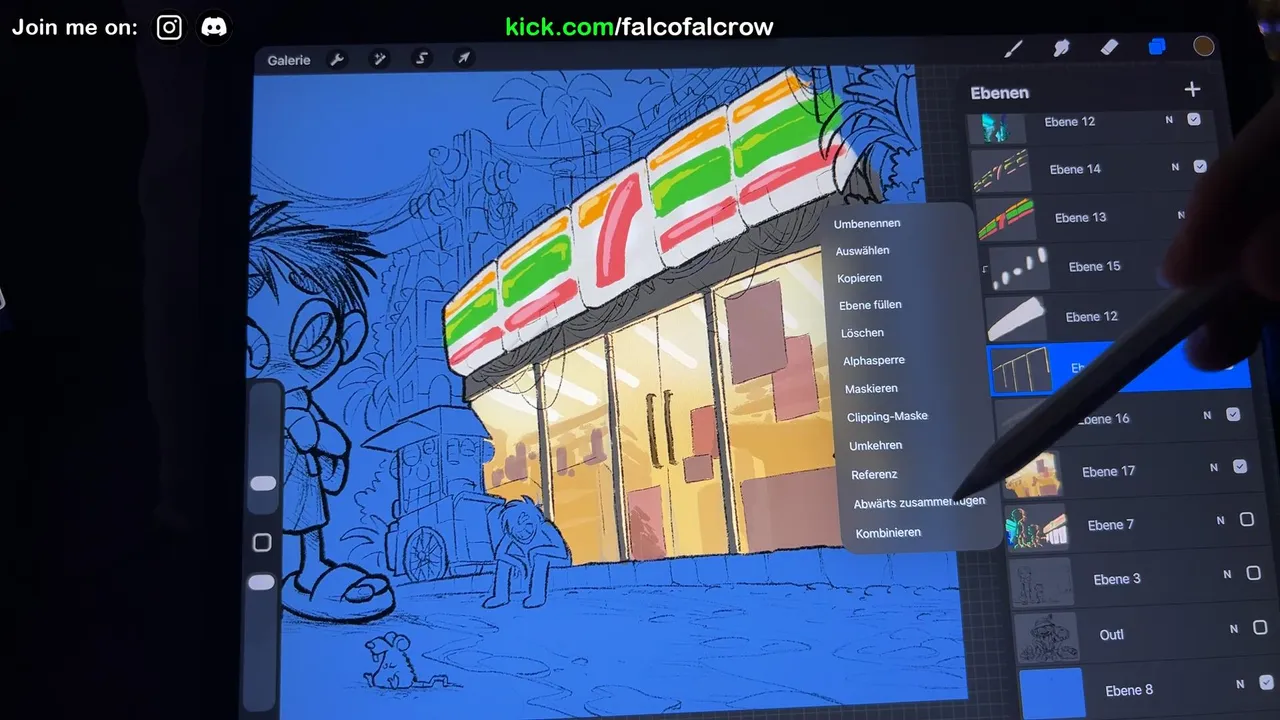
Task: Toggle the Layers panel icon
Action: [x=1157, y=46]
